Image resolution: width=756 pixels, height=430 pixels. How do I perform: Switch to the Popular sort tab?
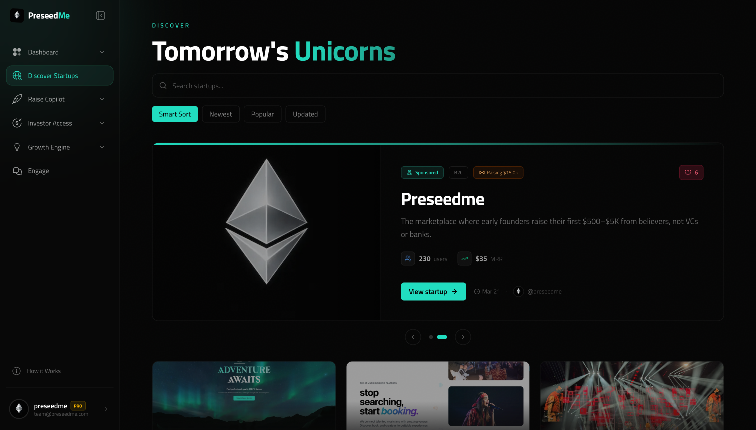point(262,114)
